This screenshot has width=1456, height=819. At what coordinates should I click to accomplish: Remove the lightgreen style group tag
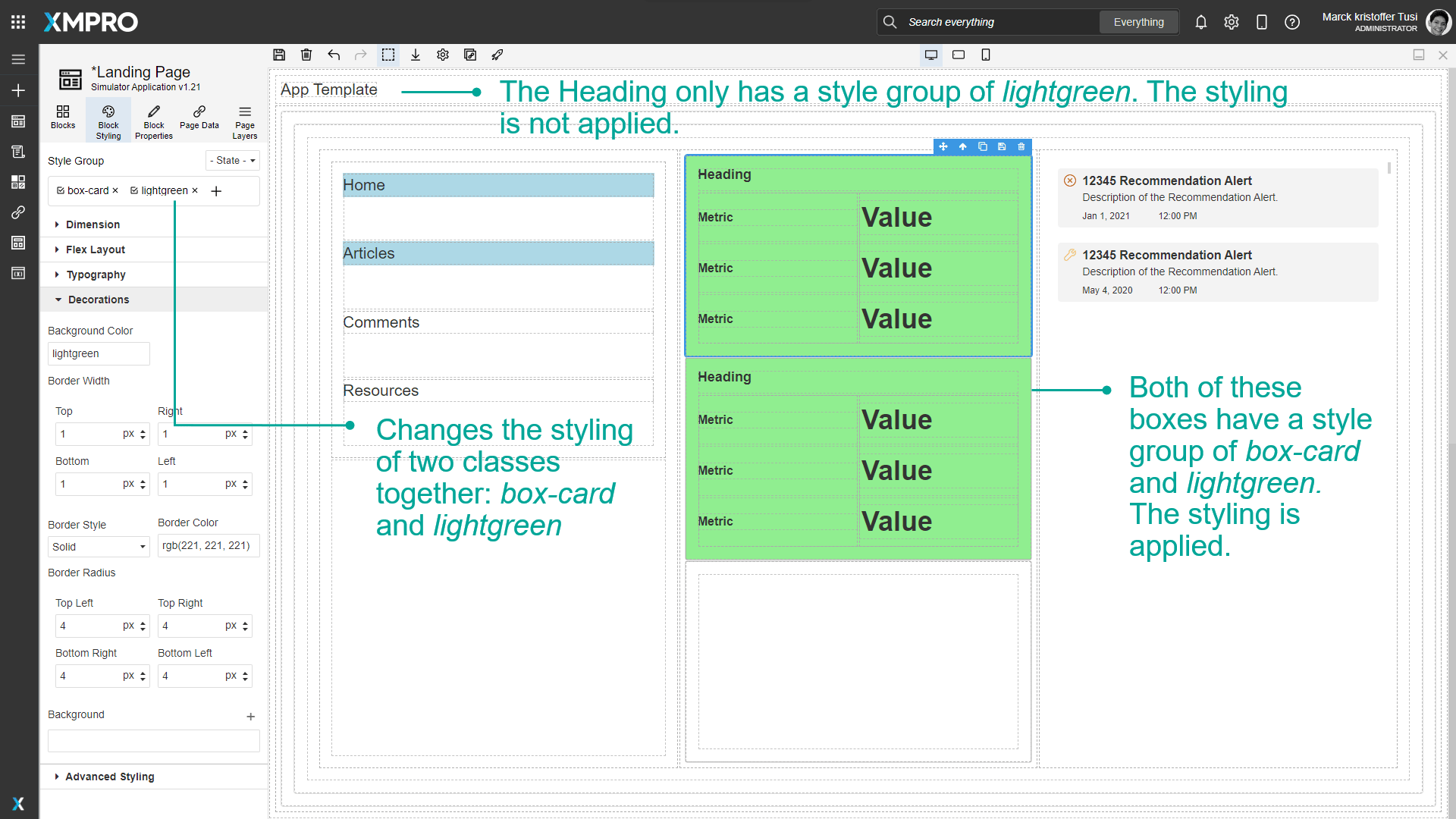click(195, 190)
